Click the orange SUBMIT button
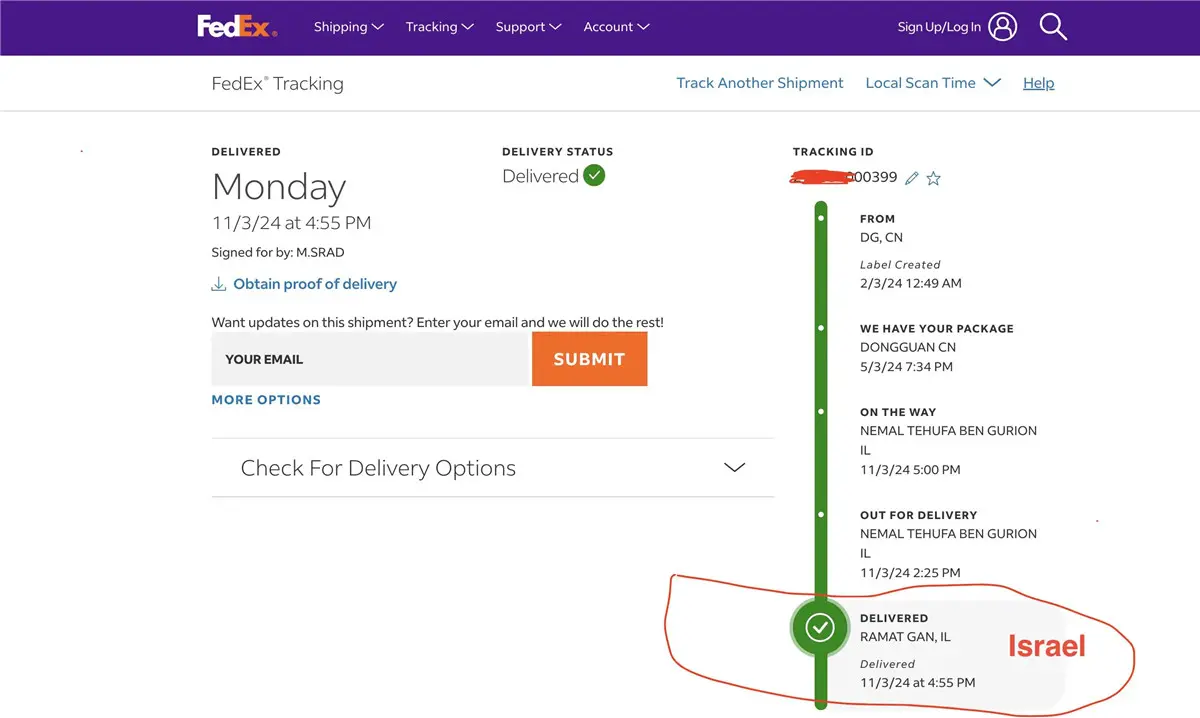Viewport: 1200px width, 718px height. [x=589, y=359]
